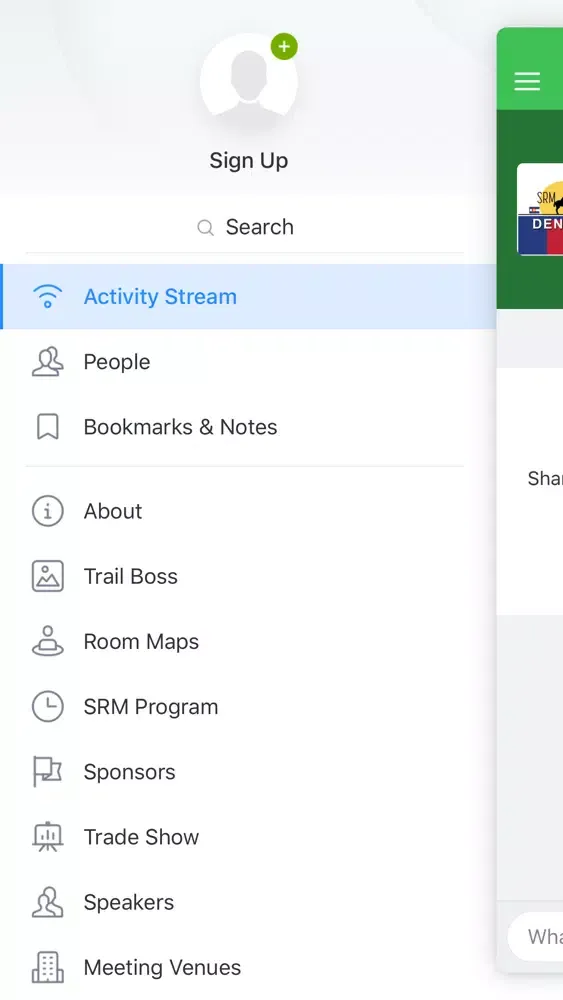
Task: Click the Speakers icon
Action: (48, 902)
